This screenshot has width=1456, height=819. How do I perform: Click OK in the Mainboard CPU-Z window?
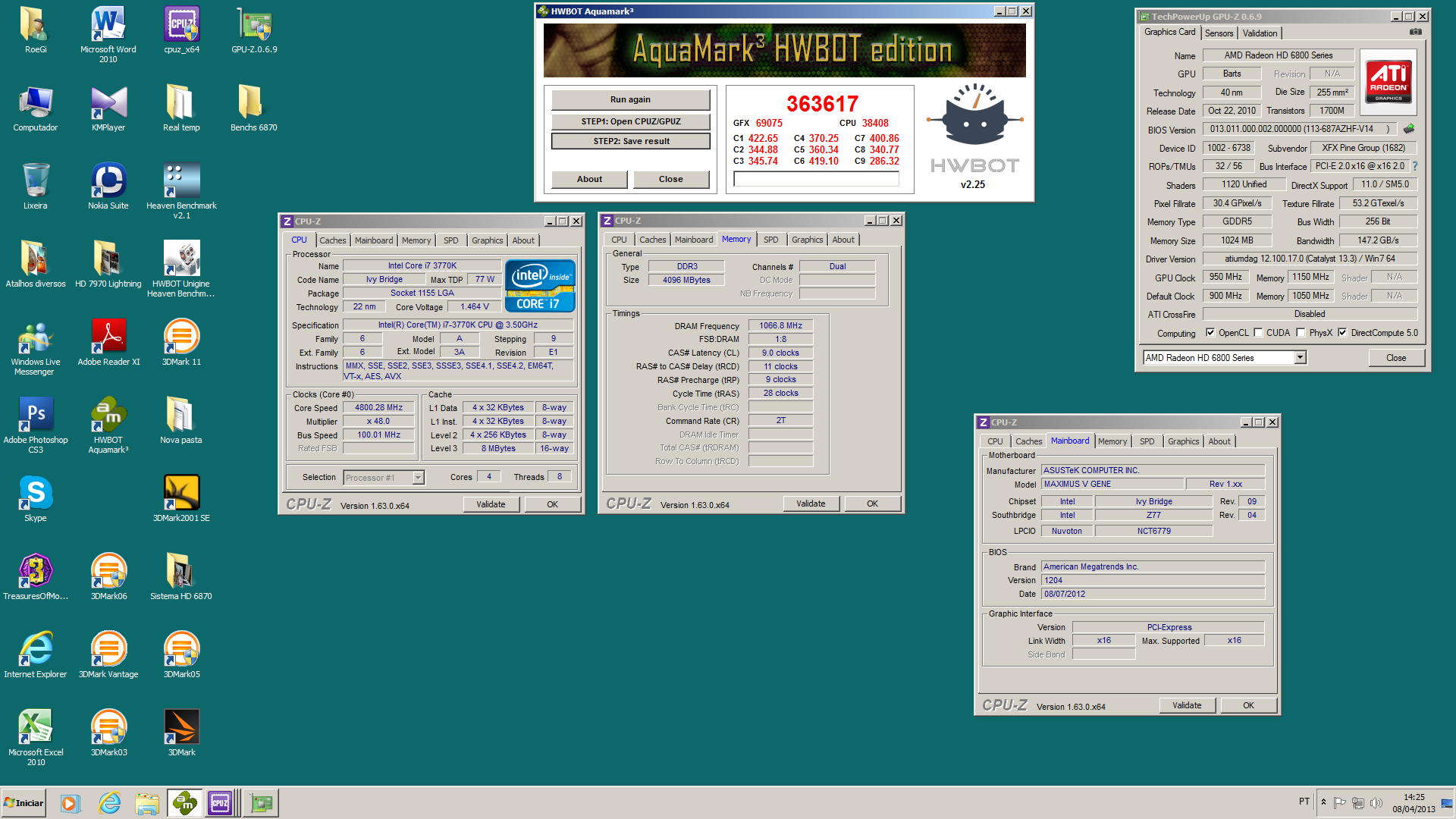pos(1248,705)
